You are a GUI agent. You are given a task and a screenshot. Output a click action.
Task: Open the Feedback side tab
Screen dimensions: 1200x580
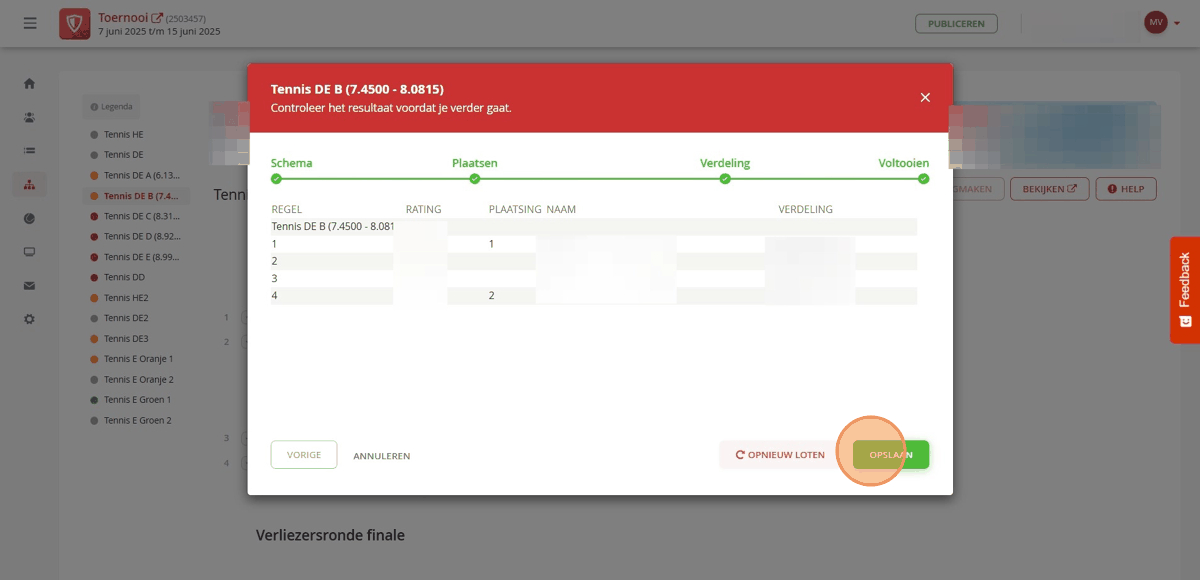pyautogui.click(x=1185, y=290)
